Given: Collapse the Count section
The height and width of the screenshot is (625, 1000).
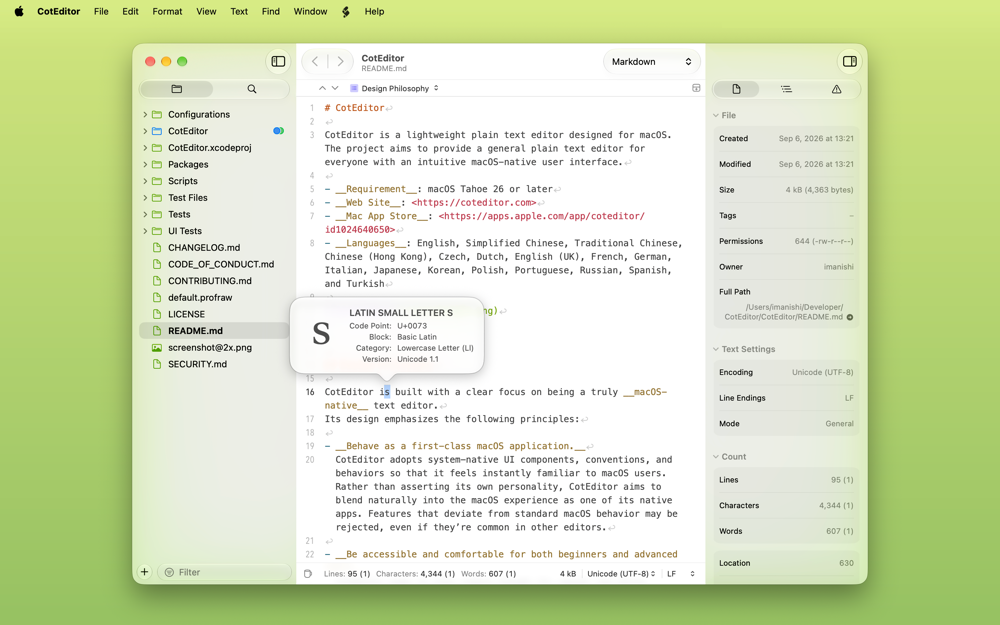Looking at the screenshot, I should point(716,457).
